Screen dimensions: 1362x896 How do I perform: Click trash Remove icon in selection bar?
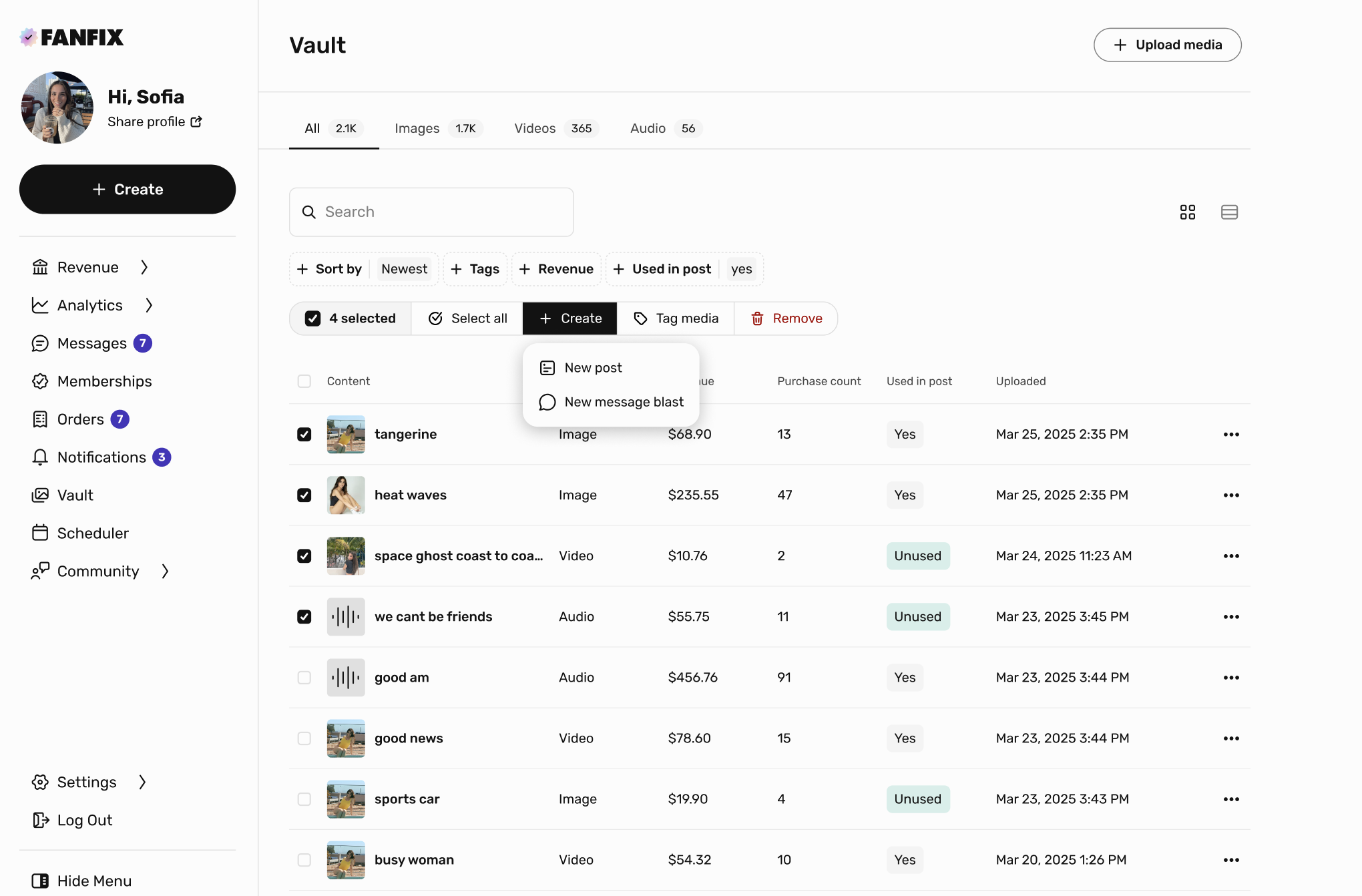pos(757,318)
